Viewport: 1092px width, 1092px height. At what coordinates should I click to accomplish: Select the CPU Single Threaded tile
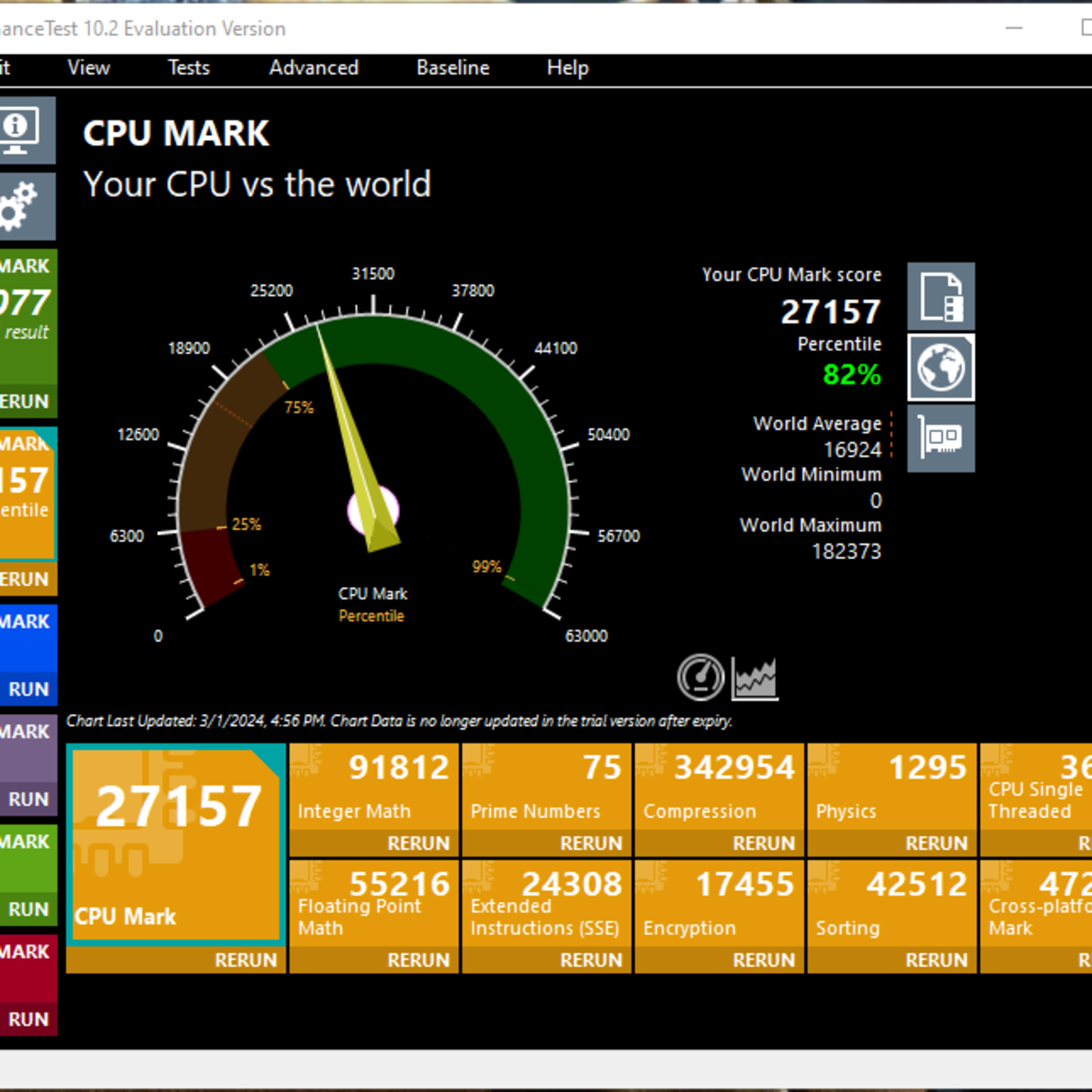[1035, 787]
